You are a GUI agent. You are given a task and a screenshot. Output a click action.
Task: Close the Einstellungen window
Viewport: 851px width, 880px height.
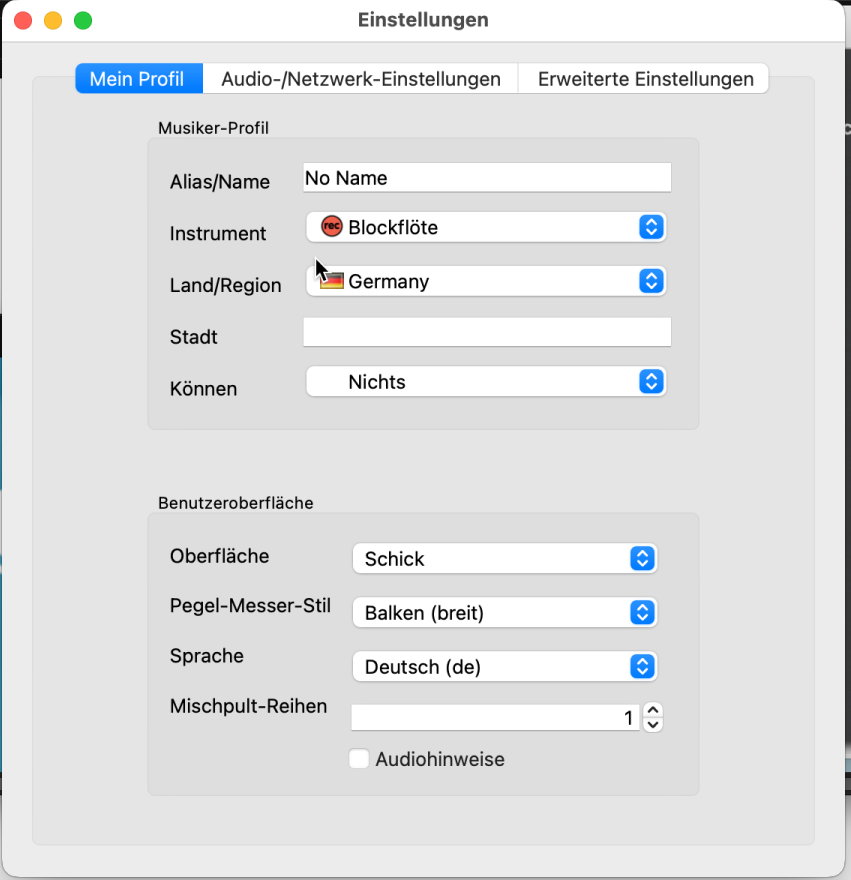[x=23, y=21]
